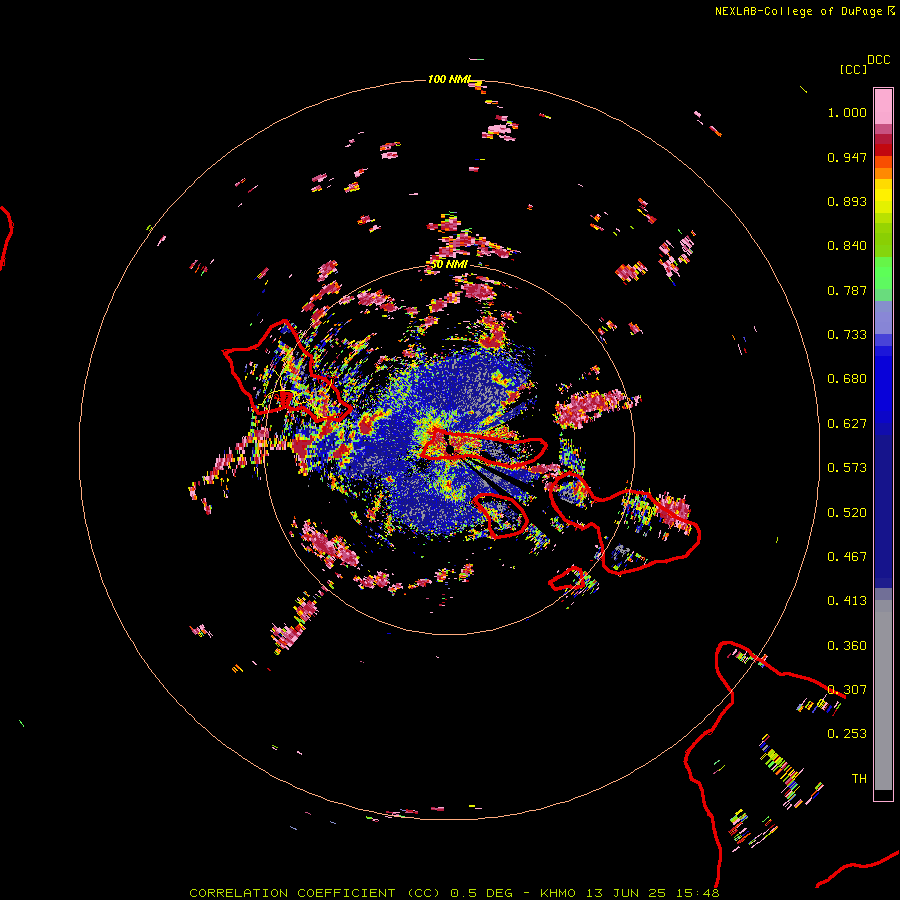Screen dimensions: 900x900
Task: Click the 0.573 scale label
Action: pyautogui.click(x=847, y=468)
